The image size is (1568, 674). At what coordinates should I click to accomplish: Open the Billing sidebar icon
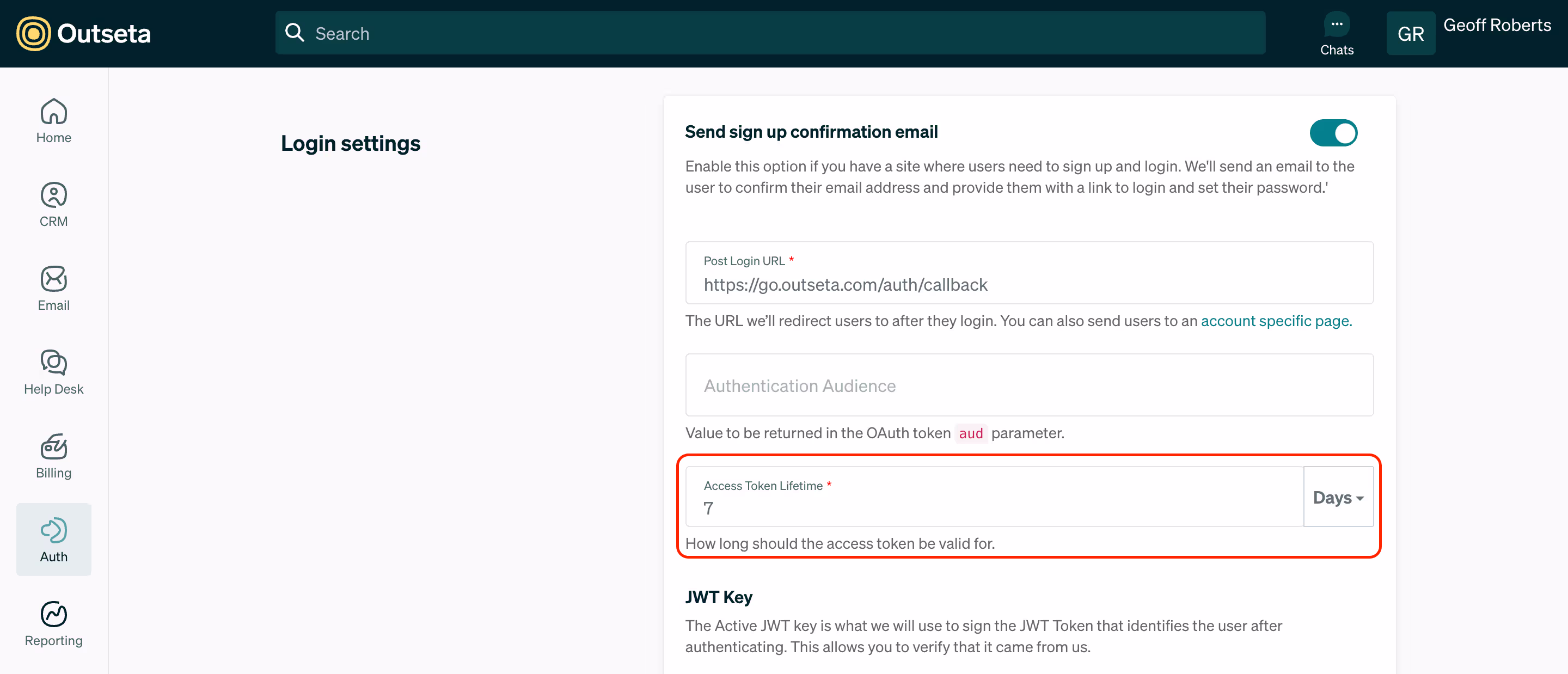(x=53, y=446)
